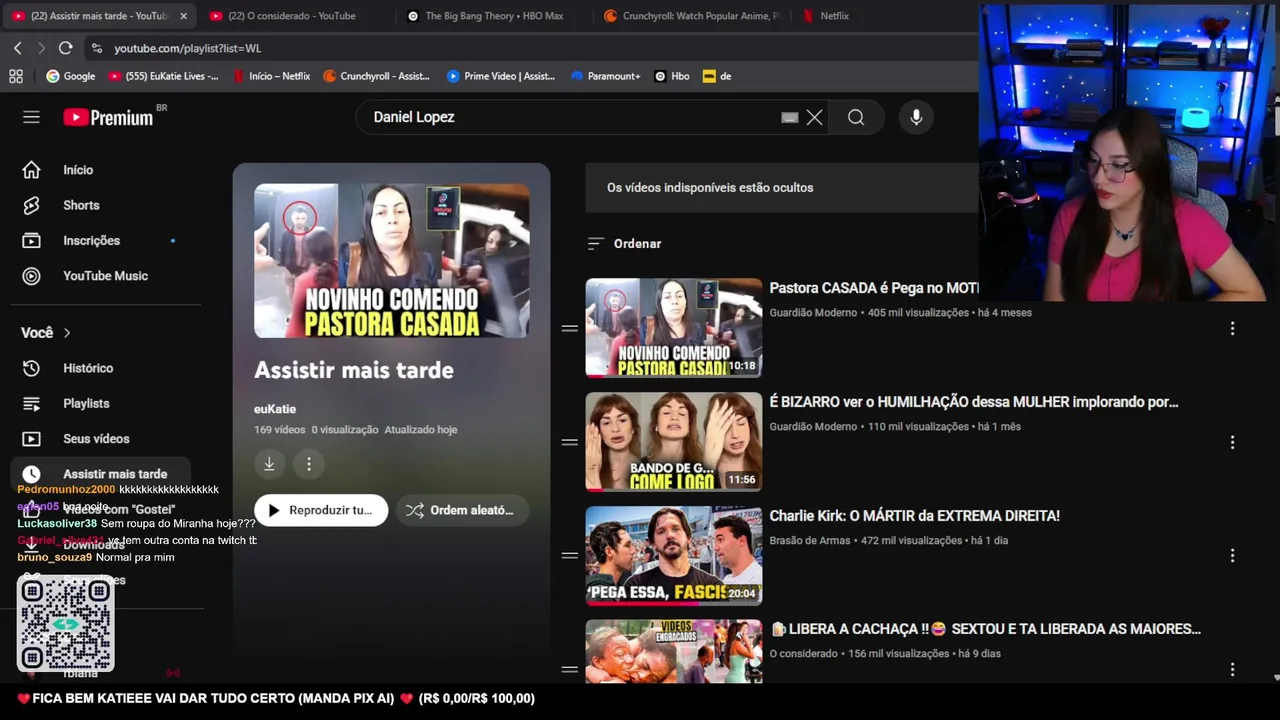
Task: Open the Google bookmark
Action: pos(71,76)
